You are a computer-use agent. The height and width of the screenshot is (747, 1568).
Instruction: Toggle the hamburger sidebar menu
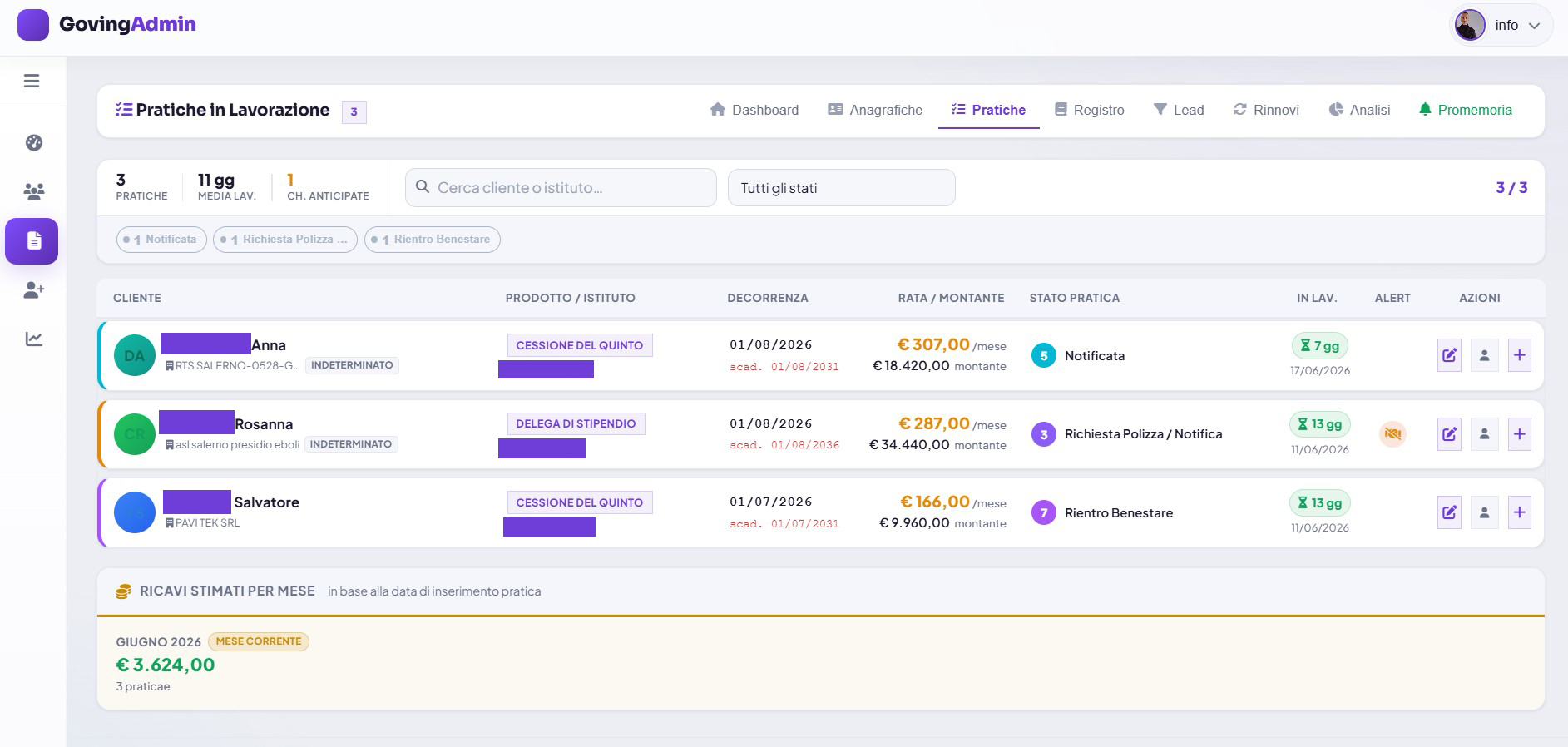coord(32,81)
